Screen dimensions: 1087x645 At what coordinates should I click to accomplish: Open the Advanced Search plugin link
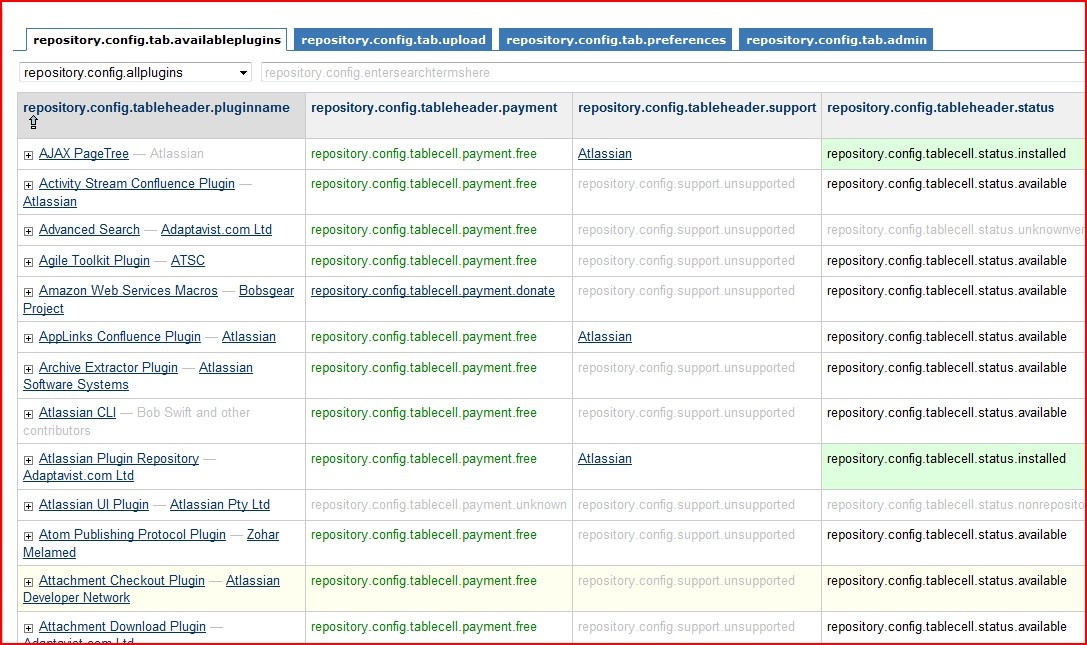[x=89, y=230]
